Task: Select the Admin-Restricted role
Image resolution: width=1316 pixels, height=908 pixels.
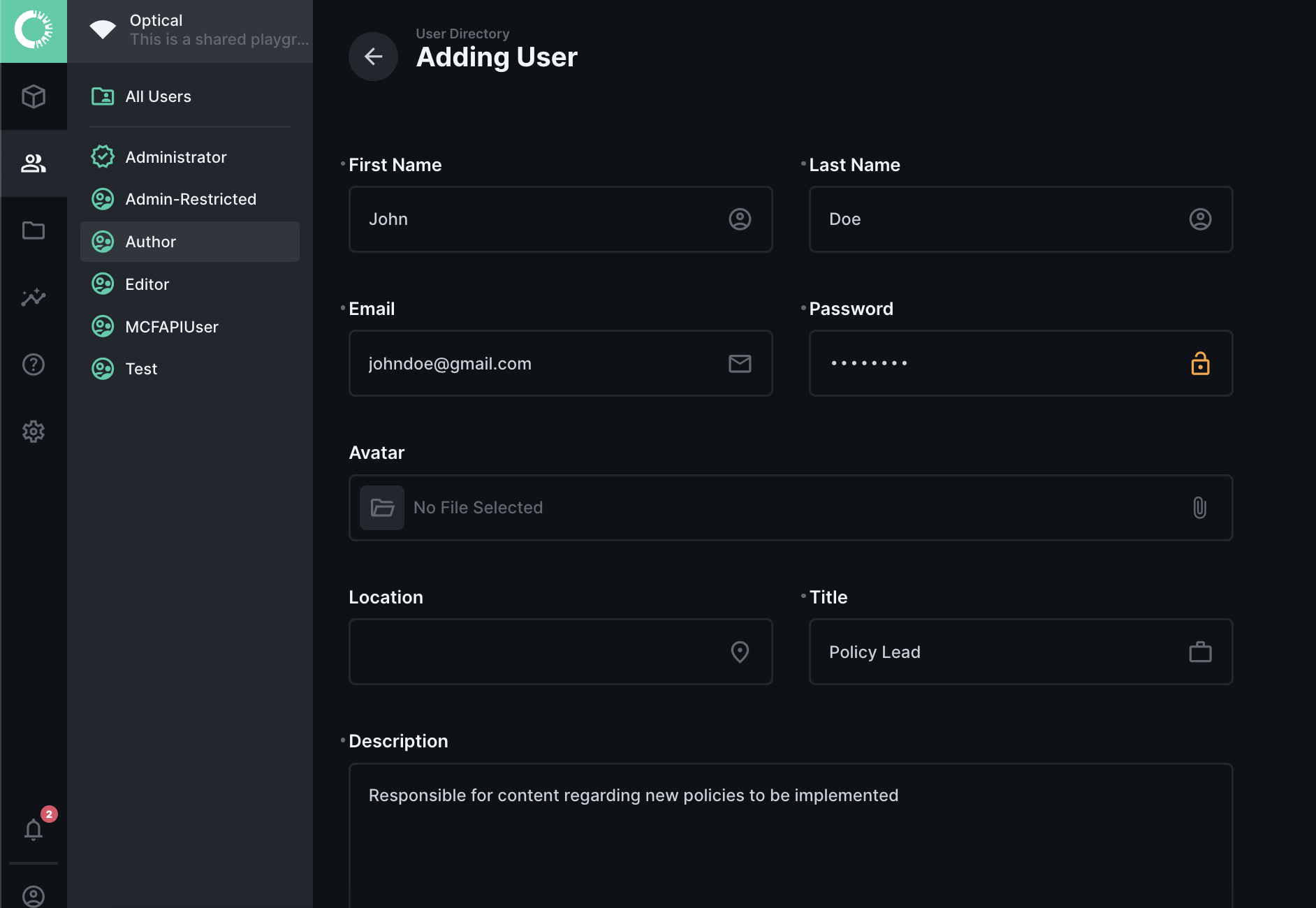Action: click(190, 199)
